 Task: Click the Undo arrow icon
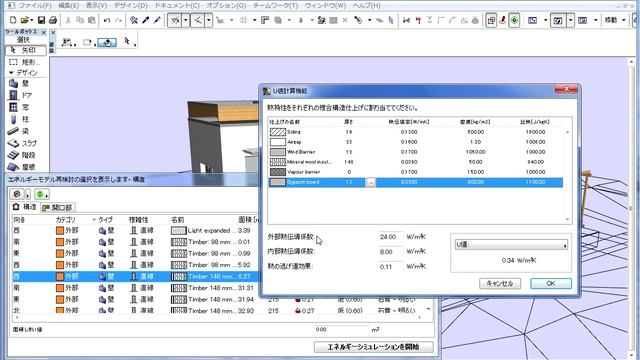click(107, 20)
